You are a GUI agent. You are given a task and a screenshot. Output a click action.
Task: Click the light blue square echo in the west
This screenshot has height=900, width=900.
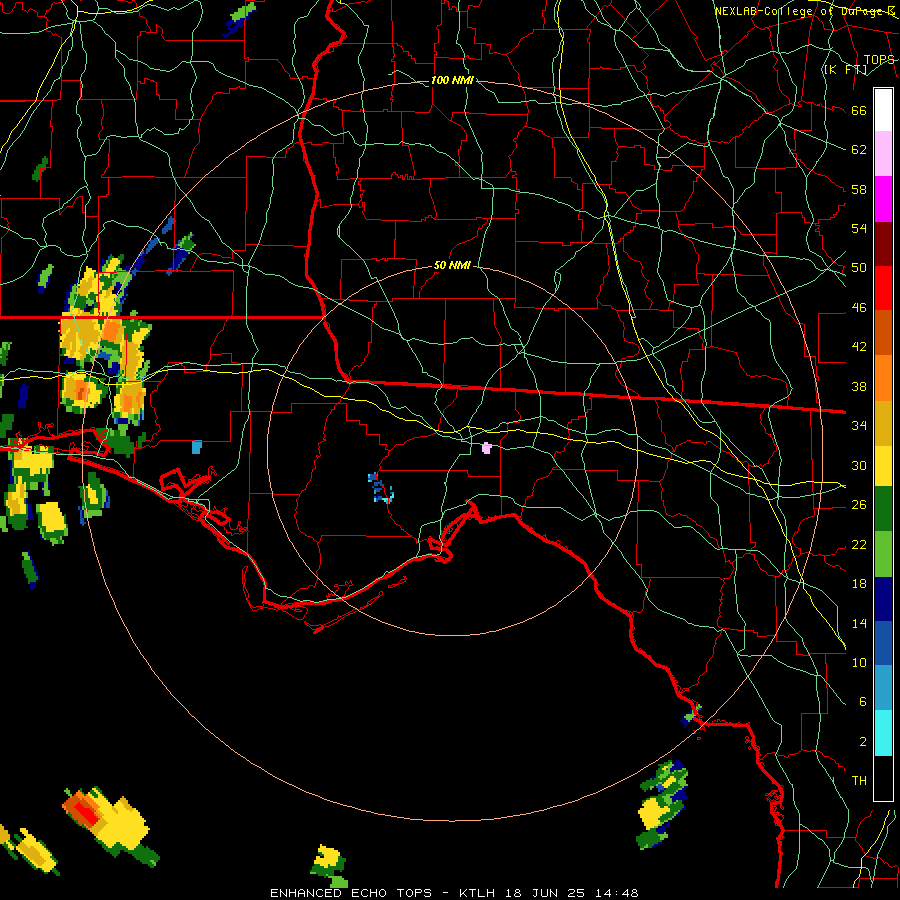197,447
